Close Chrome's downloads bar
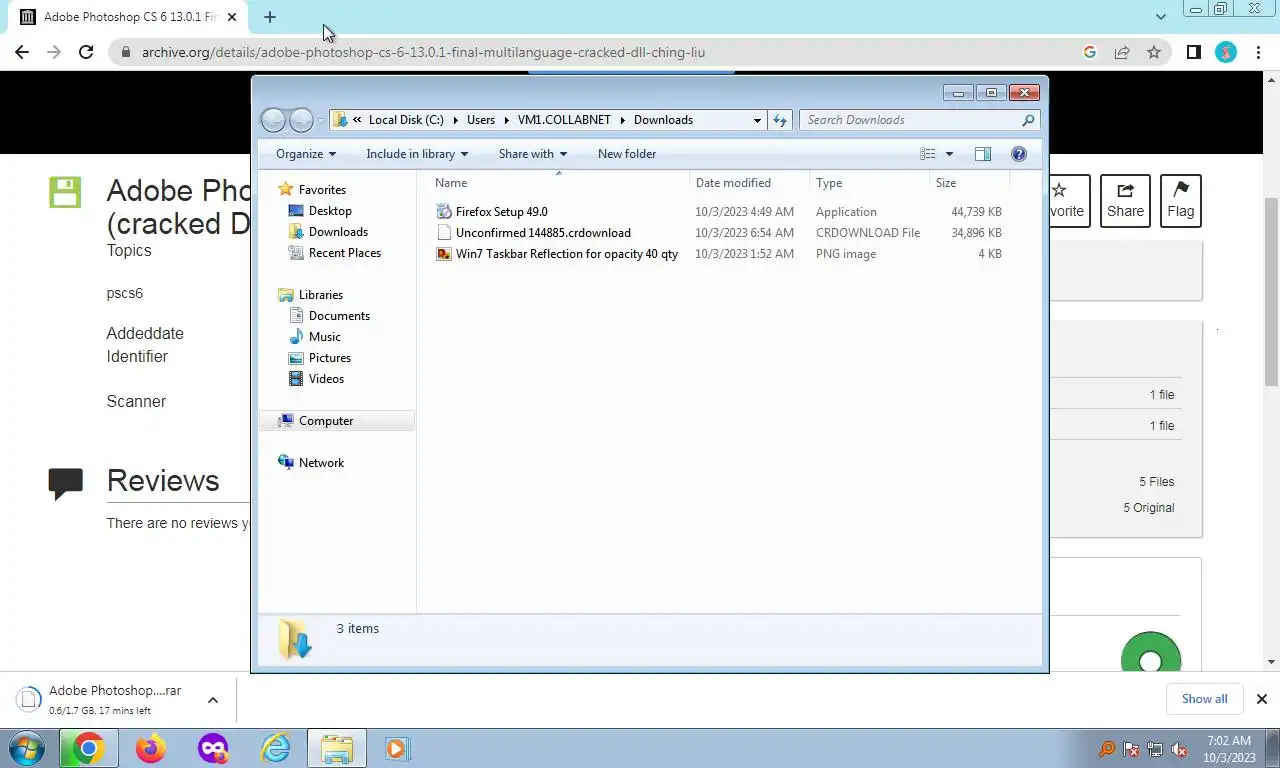Screen dimensions: 1280x768 click(1262, 699)
